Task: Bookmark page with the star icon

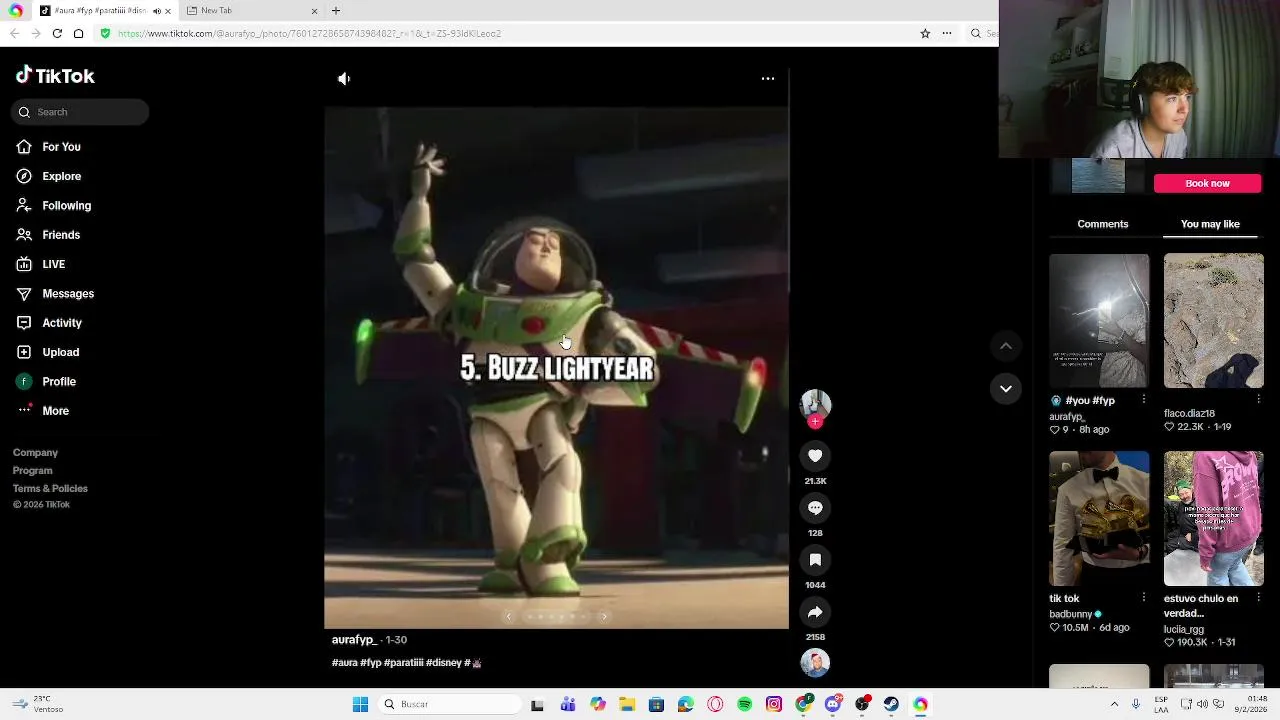Action: [925, 33]
